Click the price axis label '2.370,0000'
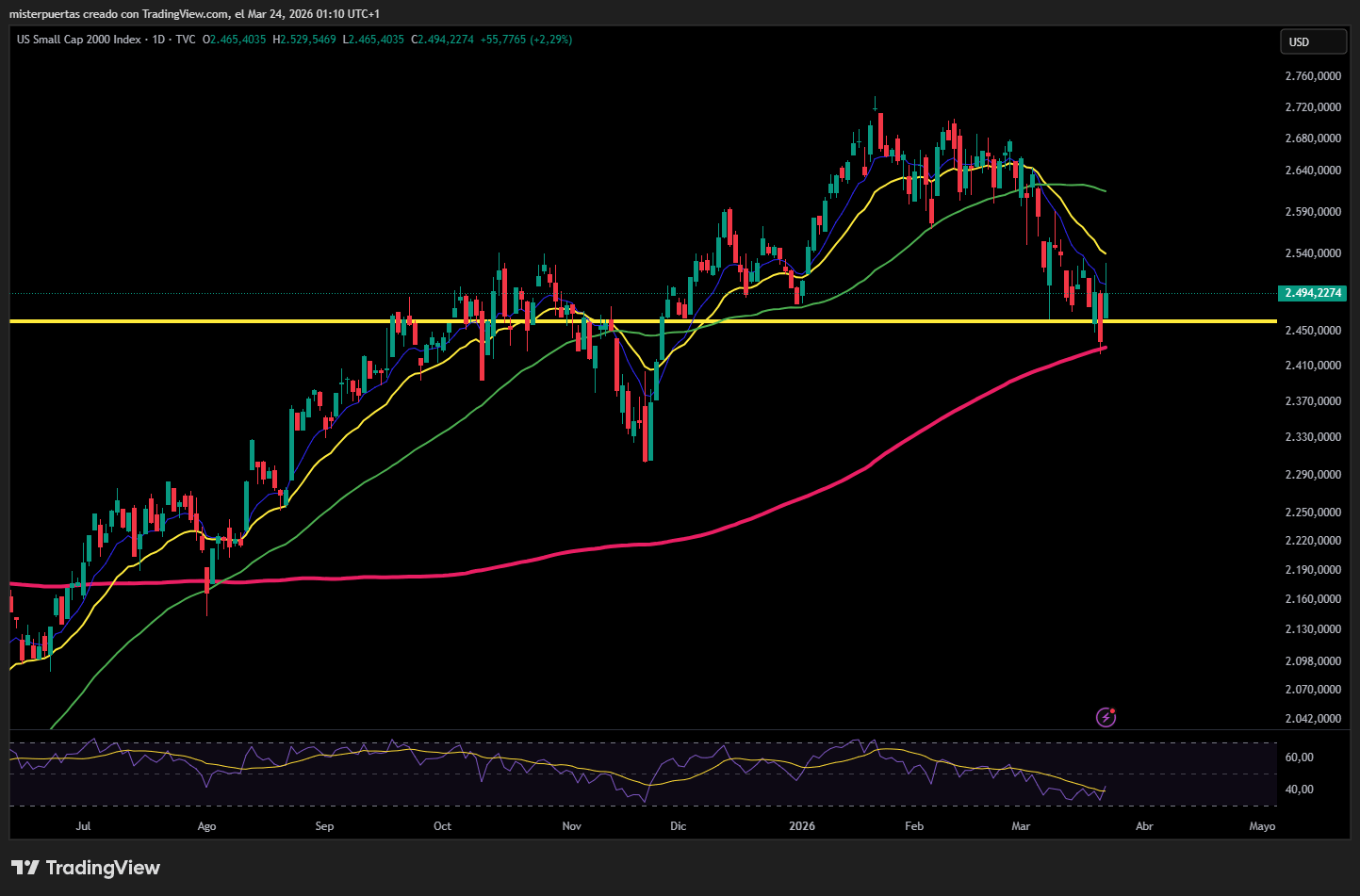 point(1313,401)
